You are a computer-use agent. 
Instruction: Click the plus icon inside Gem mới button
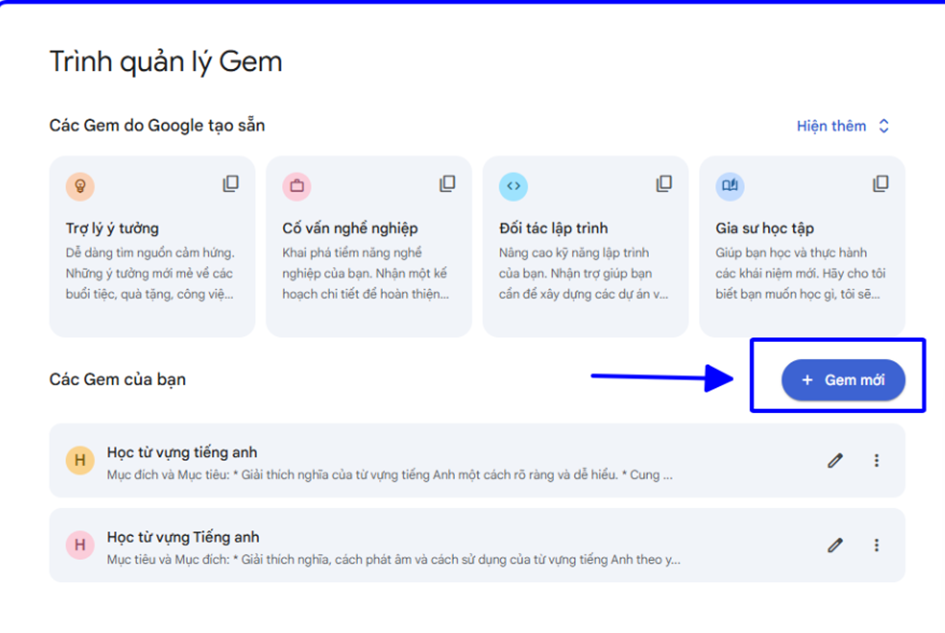tap(807, 380)
